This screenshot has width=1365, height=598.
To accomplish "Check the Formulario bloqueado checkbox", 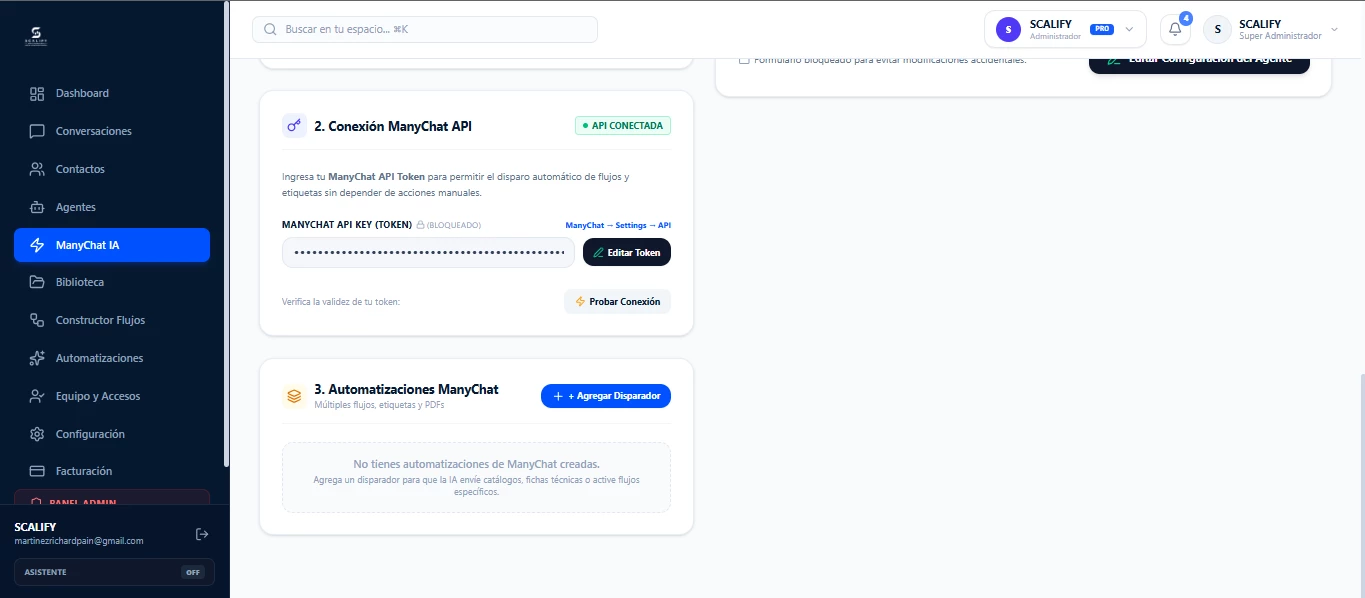I will pos(744,60).
